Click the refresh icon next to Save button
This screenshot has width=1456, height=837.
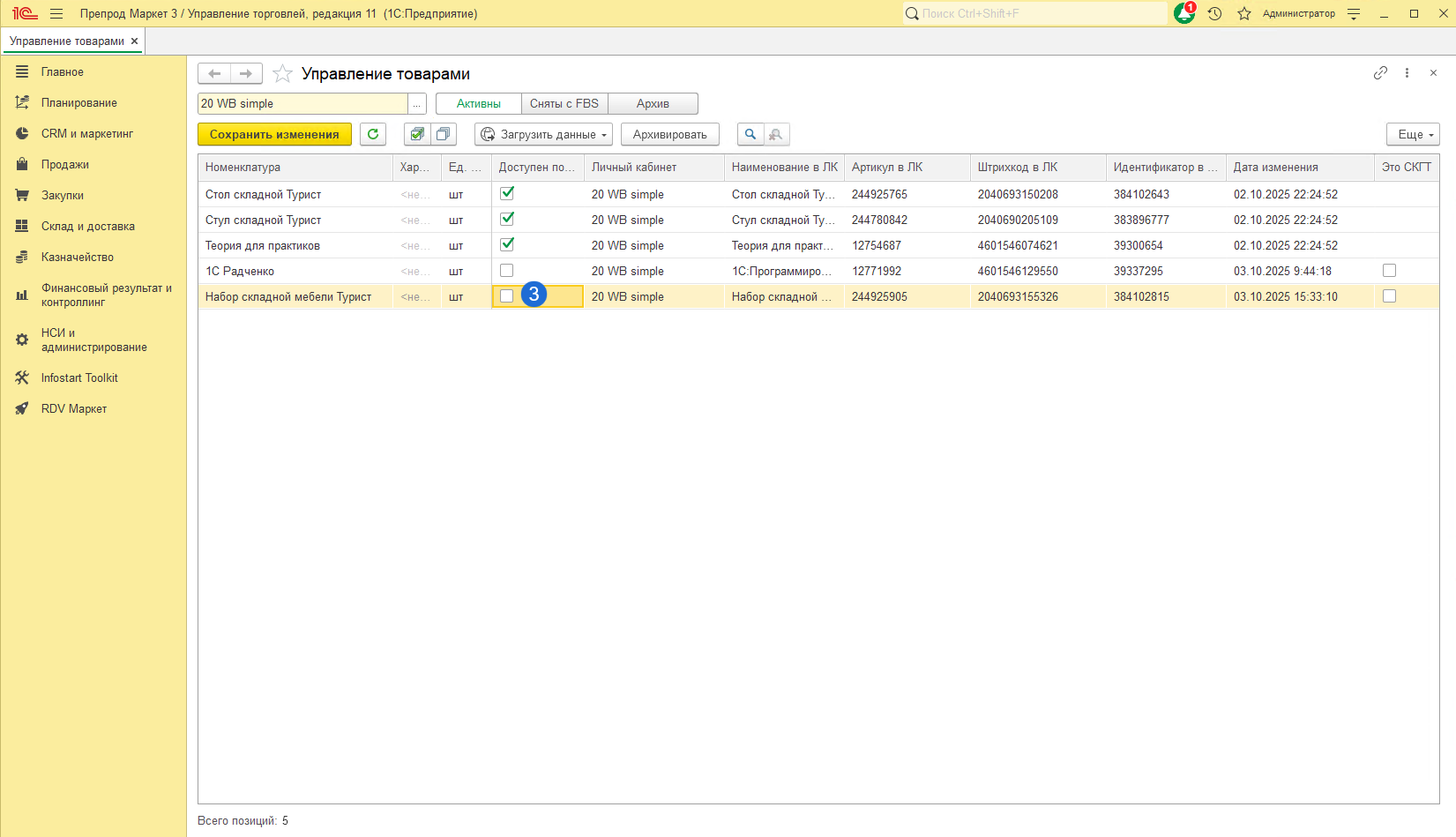(x=373, y=134)
